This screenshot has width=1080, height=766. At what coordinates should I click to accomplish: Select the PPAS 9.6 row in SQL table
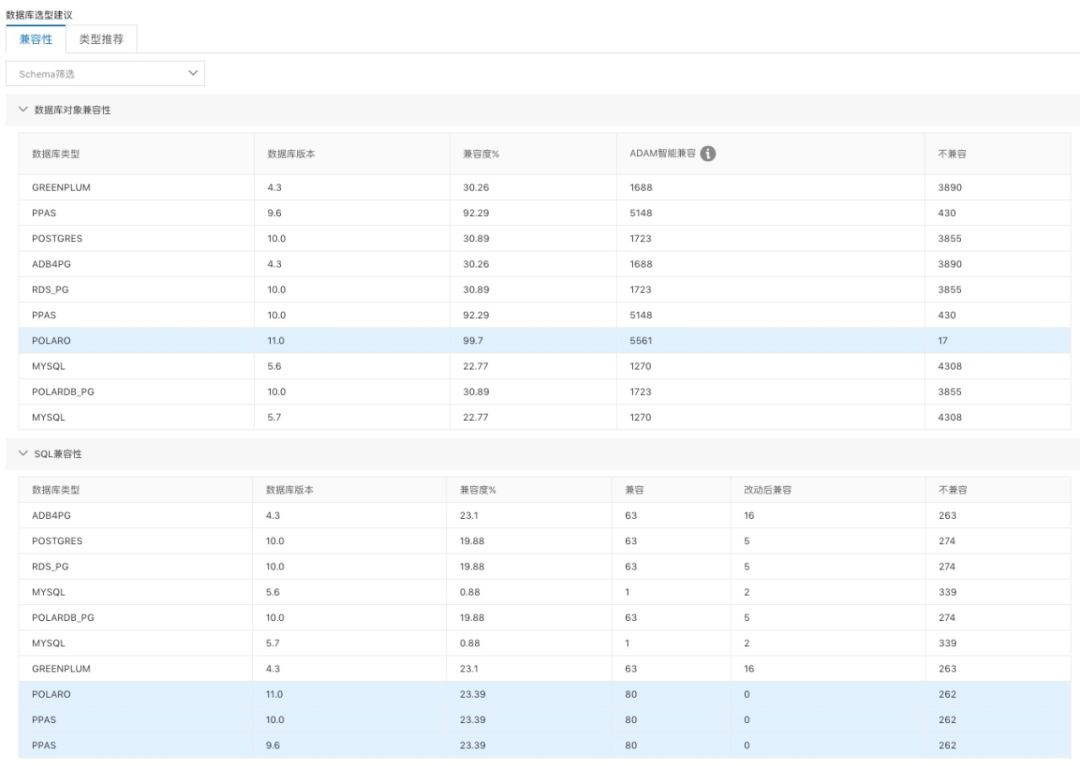(x=544, y=745)
